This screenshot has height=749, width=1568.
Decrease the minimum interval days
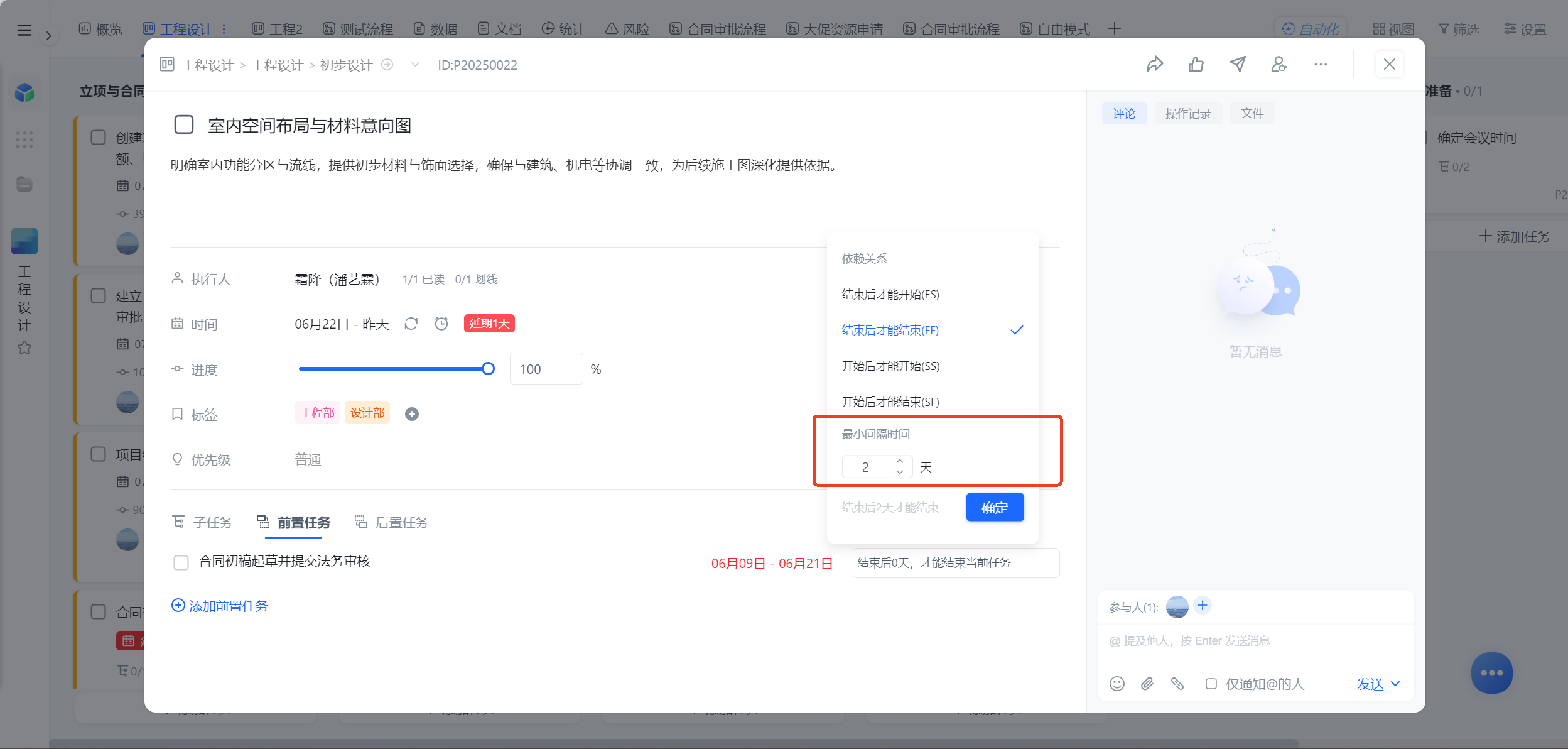[x=900, y=472]
